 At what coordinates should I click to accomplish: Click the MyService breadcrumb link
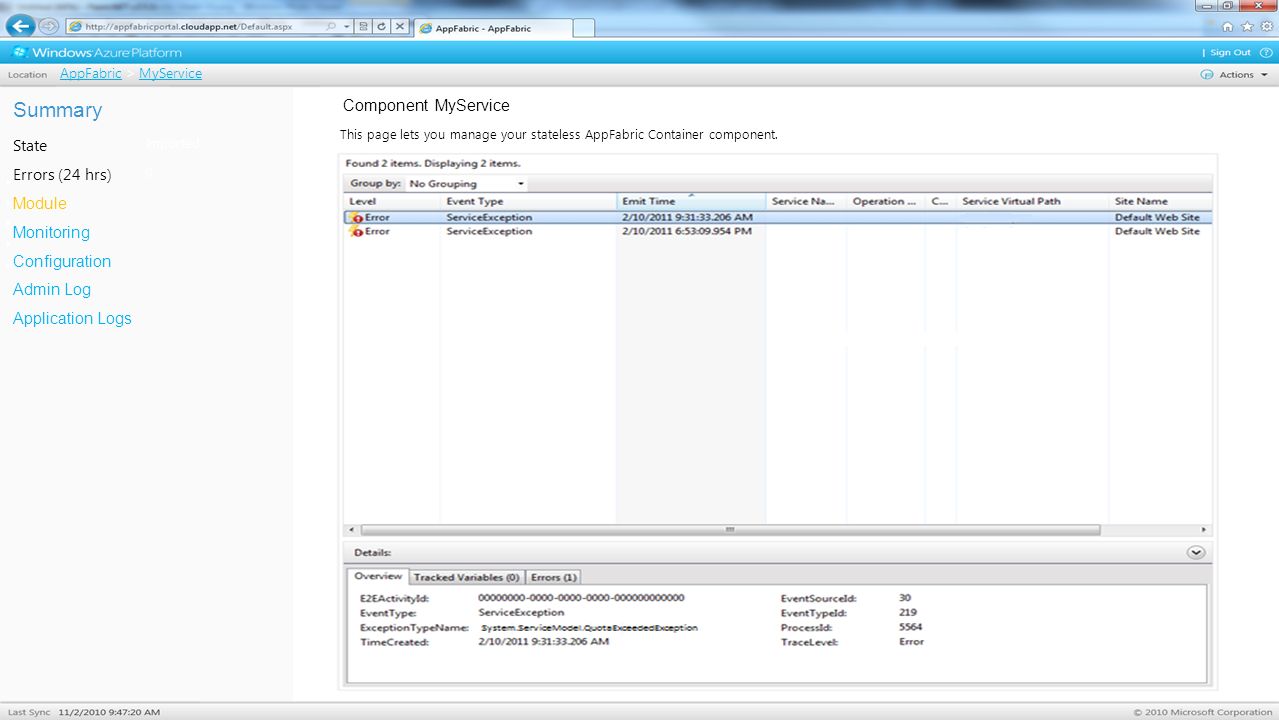(x=170, y=74)
